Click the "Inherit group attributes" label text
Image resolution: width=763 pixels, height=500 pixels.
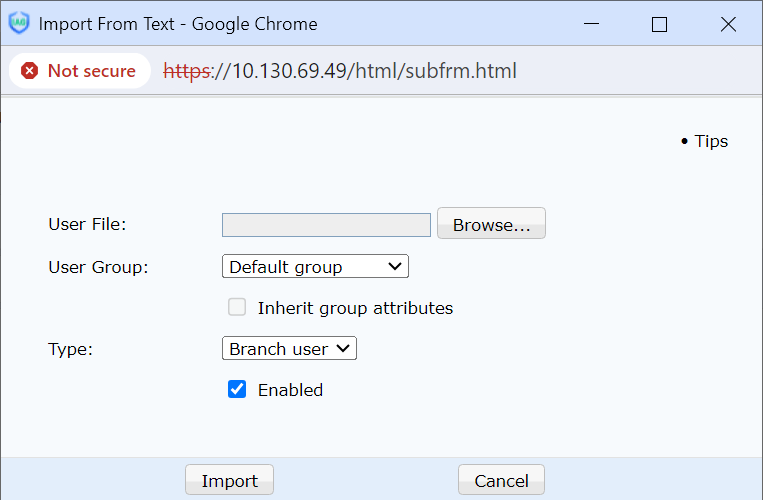point(355,308)
